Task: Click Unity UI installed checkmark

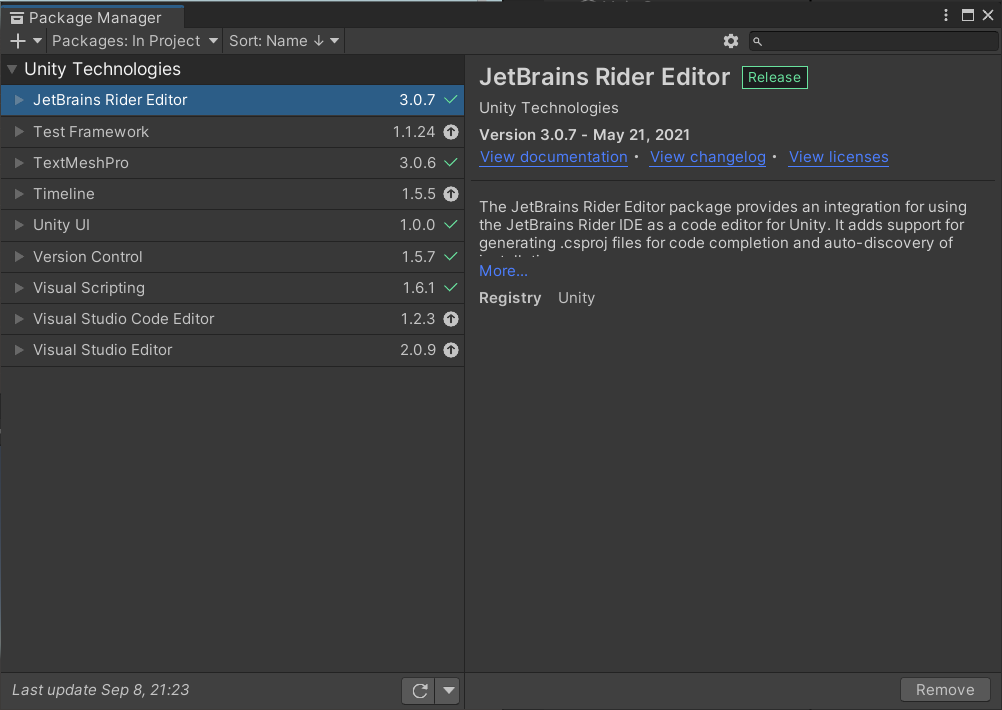Action: pyautogui.click(x=451, y=225)
